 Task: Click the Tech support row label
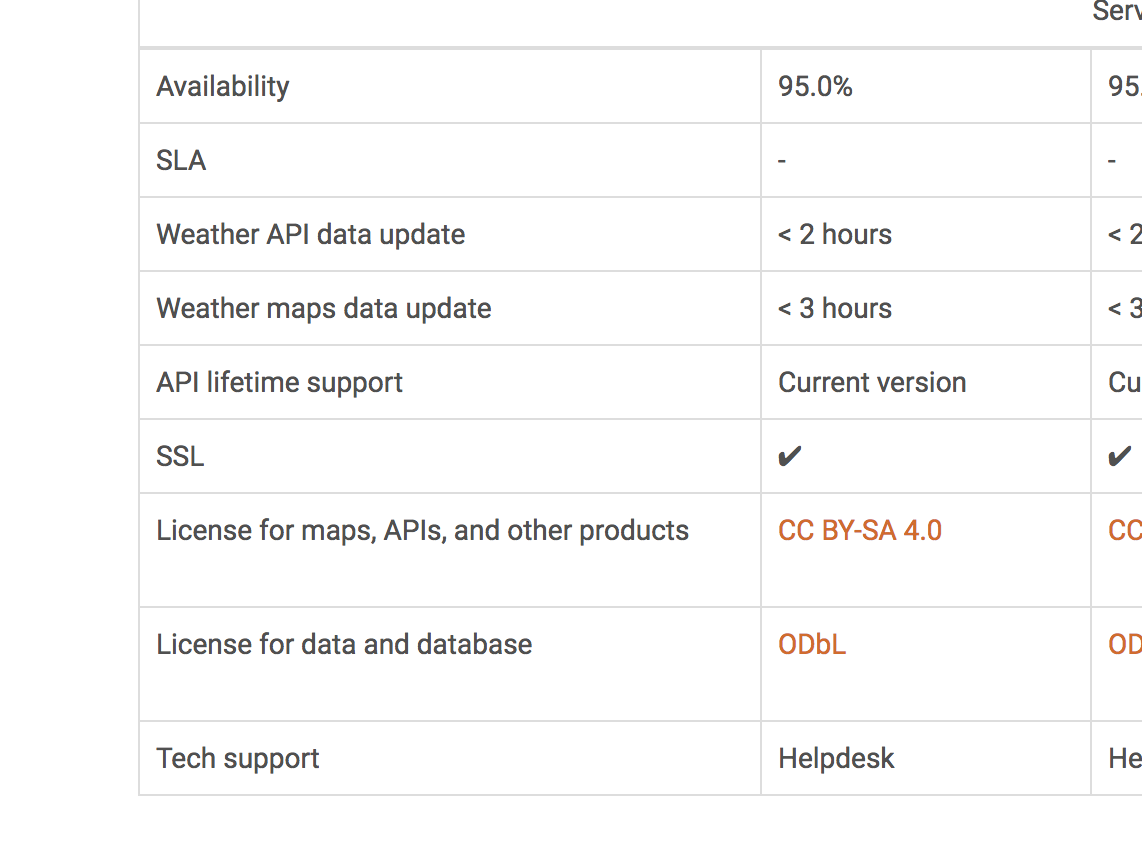pyautogui.click(x=238, y=759)
